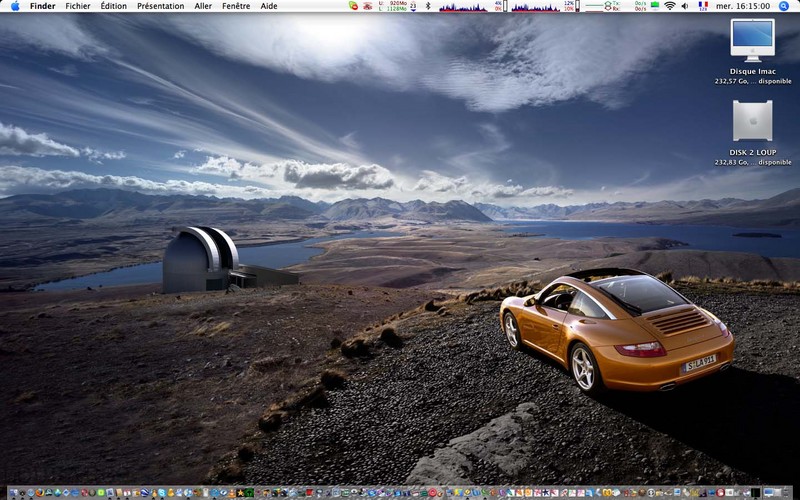The width and height of the screenshot is (800, 500).
Task: Open Skype from the Dock
Action: (x=162, y=493)
